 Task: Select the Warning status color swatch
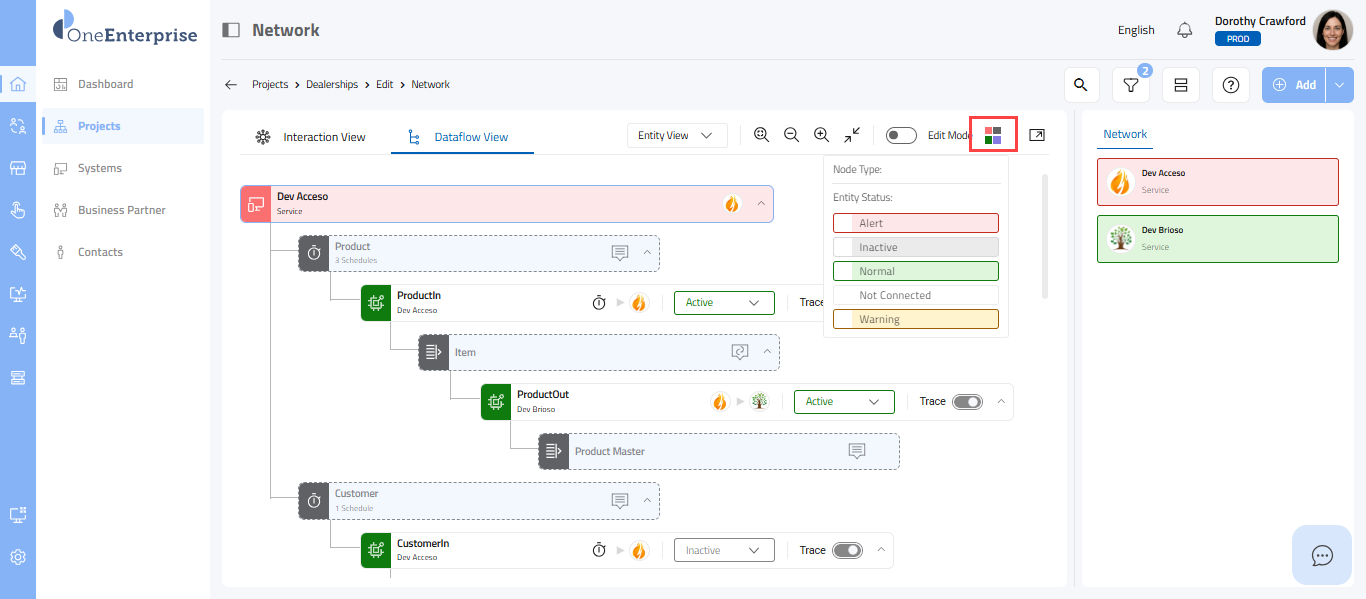[915, 319]
